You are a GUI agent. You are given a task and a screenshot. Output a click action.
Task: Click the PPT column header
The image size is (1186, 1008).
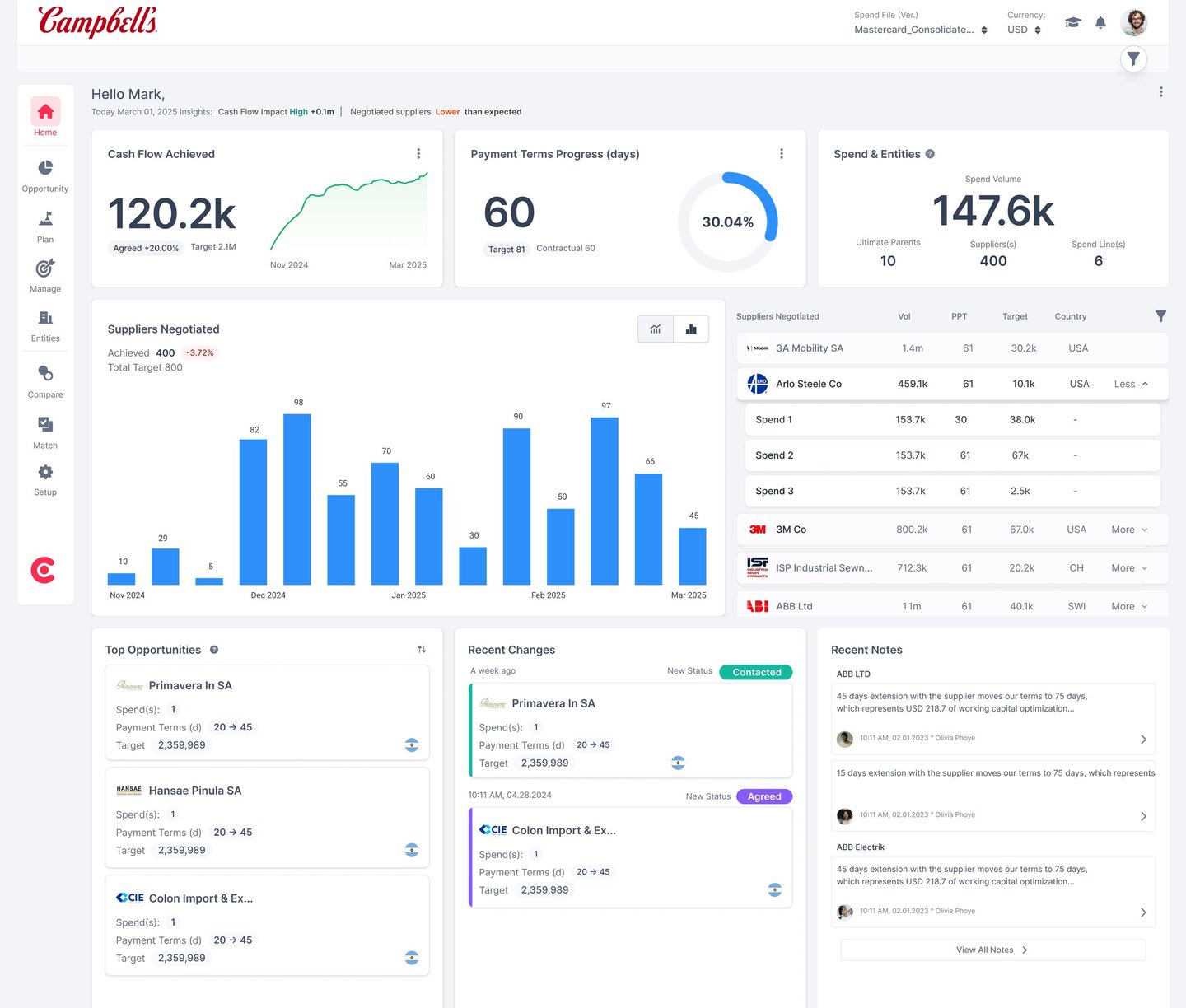[x=960, y=316]
